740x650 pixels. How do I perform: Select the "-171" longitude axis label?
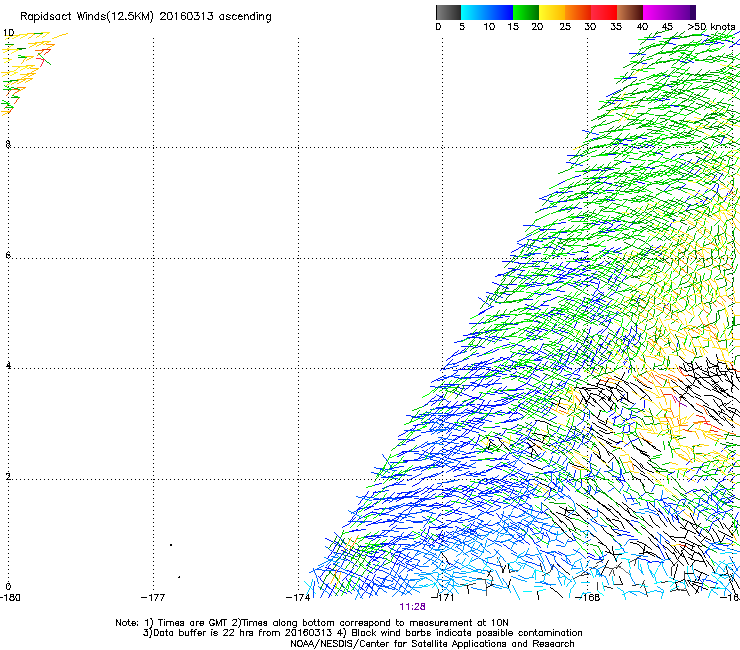coord(442,598)
